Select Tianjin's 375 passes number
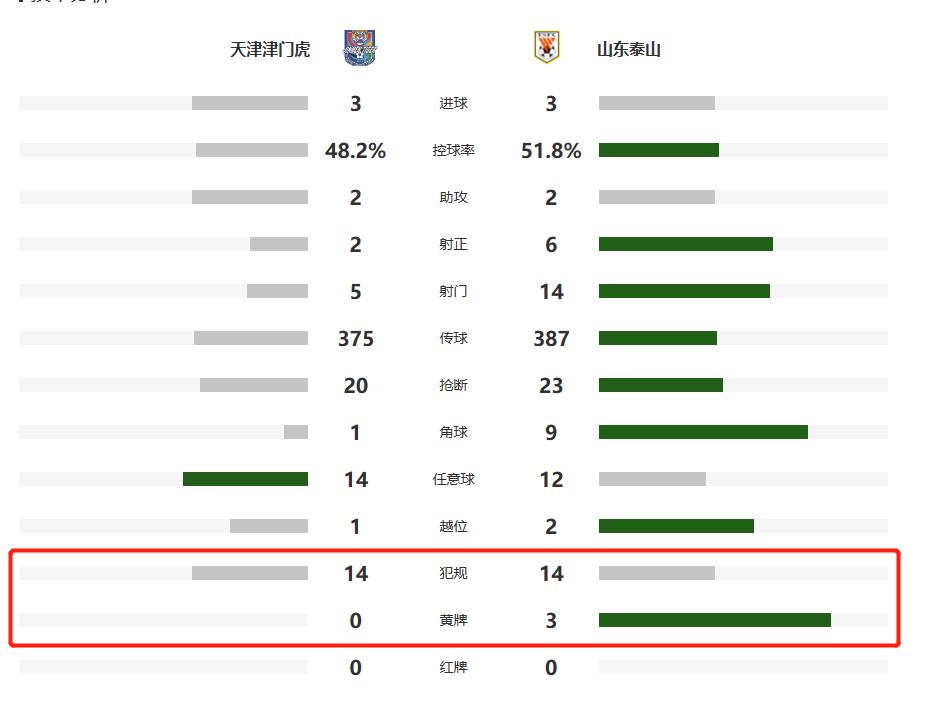Viewport: 938px width, 704px height. [x=355, y=339]
